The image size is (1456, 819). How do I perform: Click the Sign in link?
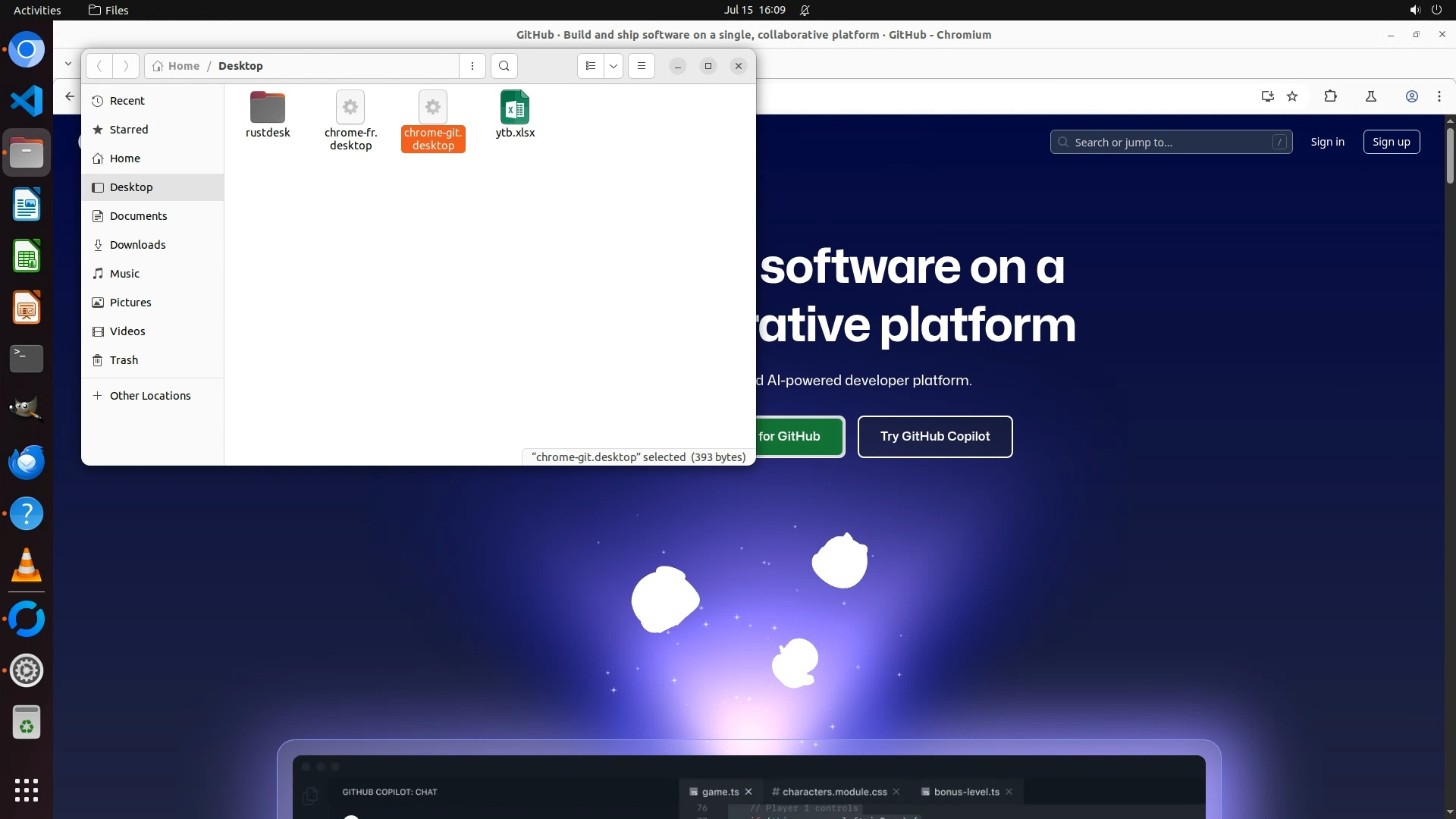click(x=1327, y=142)
